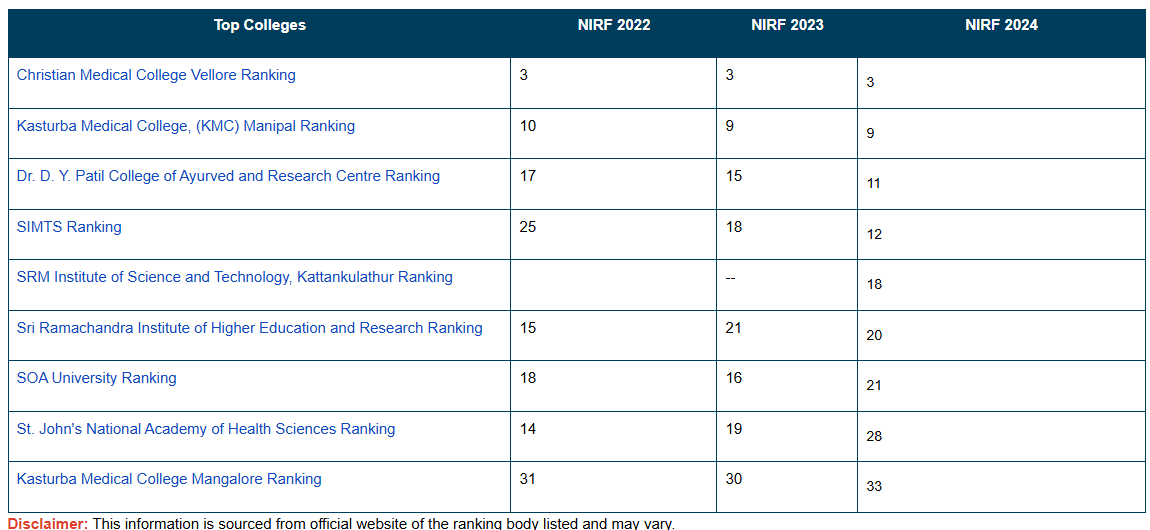
Task: Open St. John's National Academy Ranking link
Action: click(x=205, y=429)
